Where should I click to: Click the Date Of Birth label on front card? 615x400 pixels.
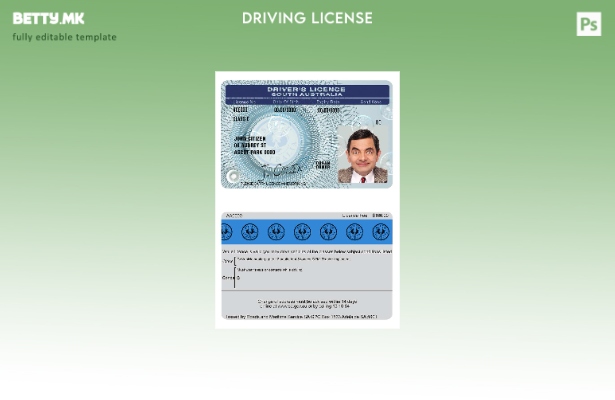coord(285,102)
